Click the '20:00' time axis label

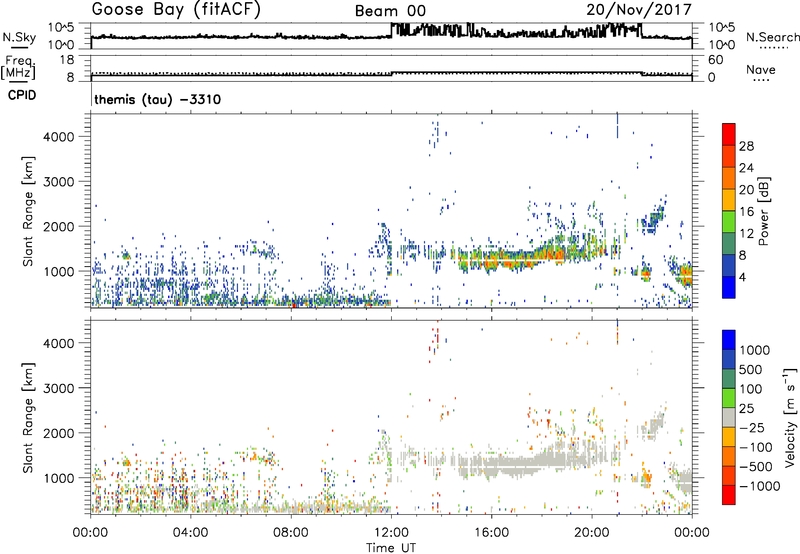[x=591, y=533]
